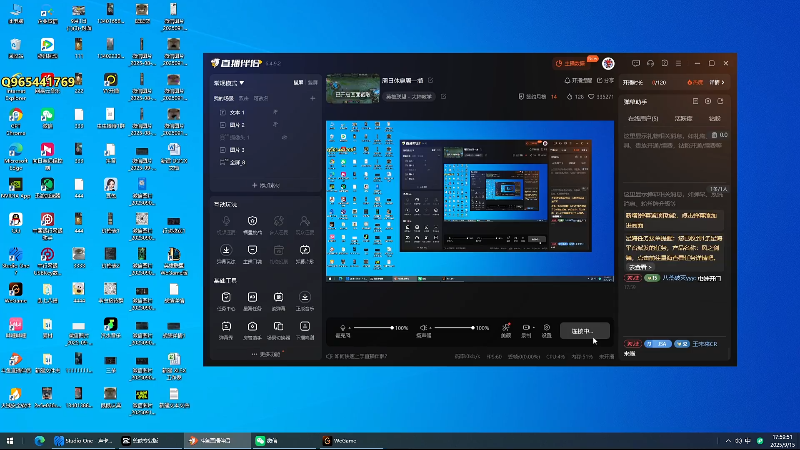Select the 在线用户(5) tab
This screenshot has height=450, width=800.
(643, 118)
